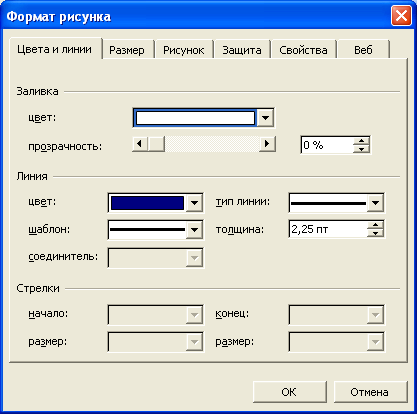Screen dimensions: 417x414
Task: Click transparency slider right arrow
Action: [x=267, y=144]
